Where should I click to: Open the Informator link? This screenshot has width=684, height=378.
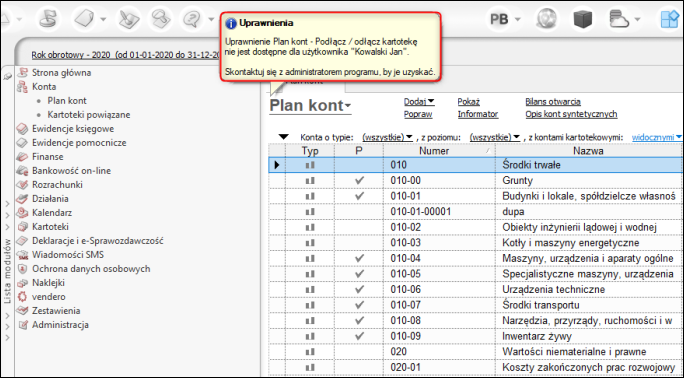click(x=478, y=114)
